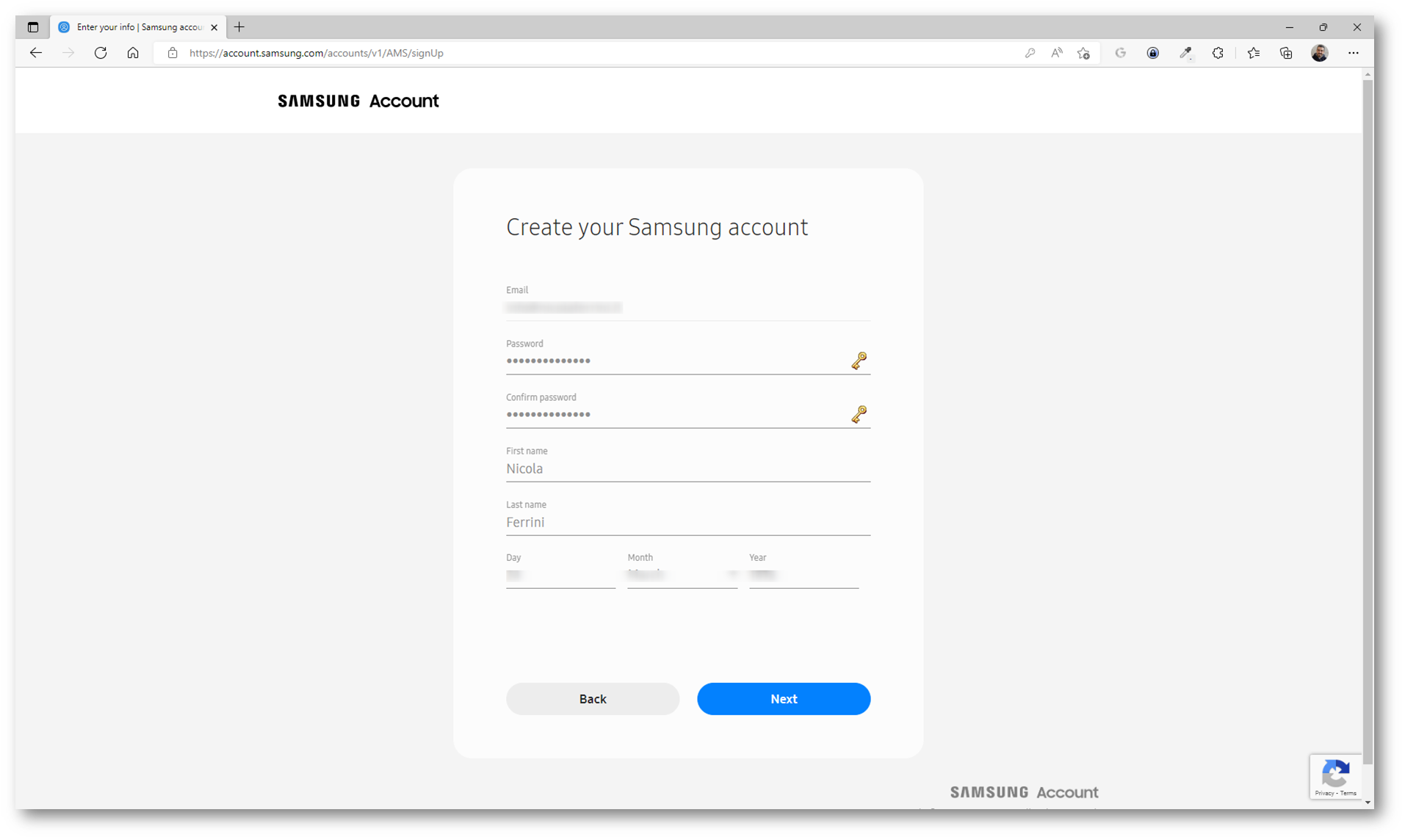Image resolution: width=1405 pixels, height=840 pixels.
Task: Focus the First name field containing Nicola
Action: pos(688,469)
